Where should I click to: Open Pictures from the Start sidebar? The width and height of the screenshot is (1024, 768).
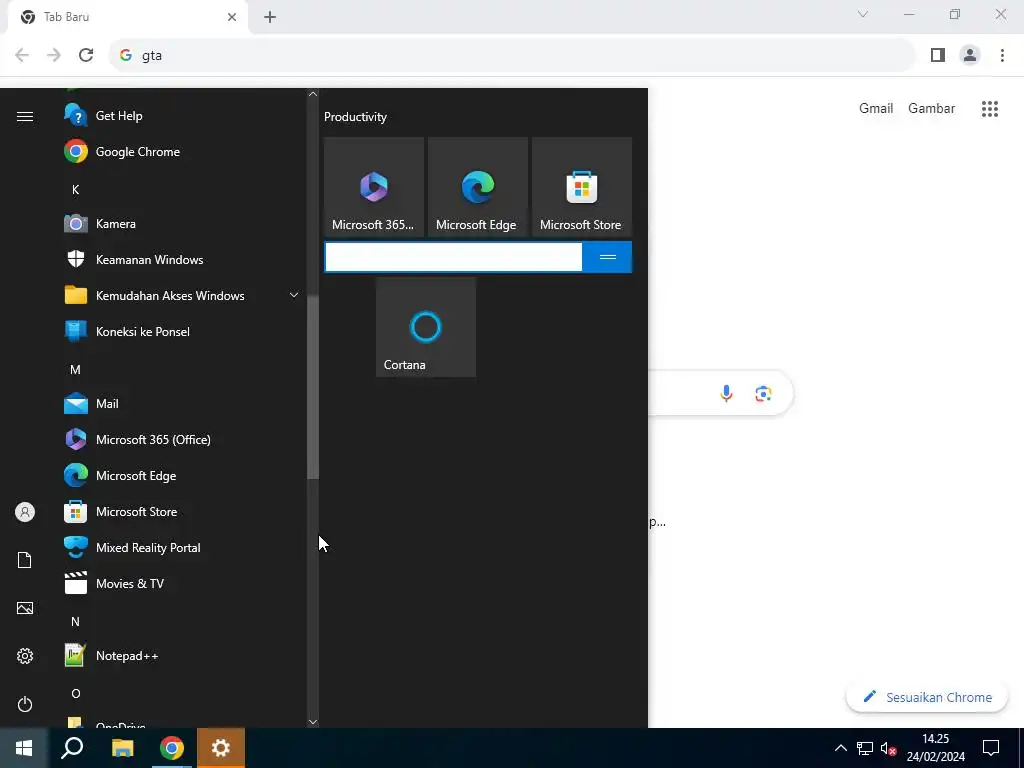coord(25,608)
